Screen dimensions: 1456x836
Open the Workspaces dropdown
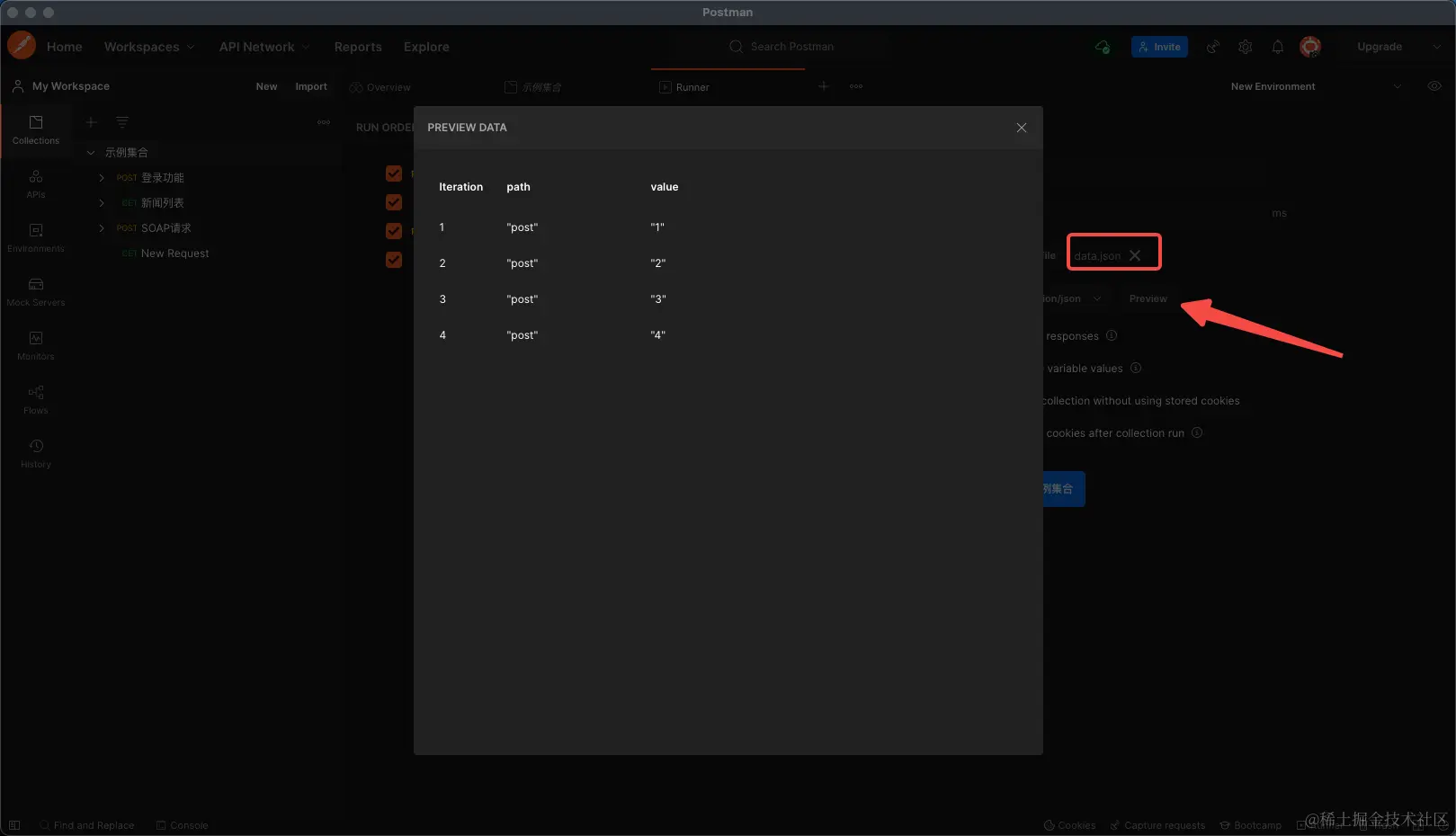pos(149,47)
